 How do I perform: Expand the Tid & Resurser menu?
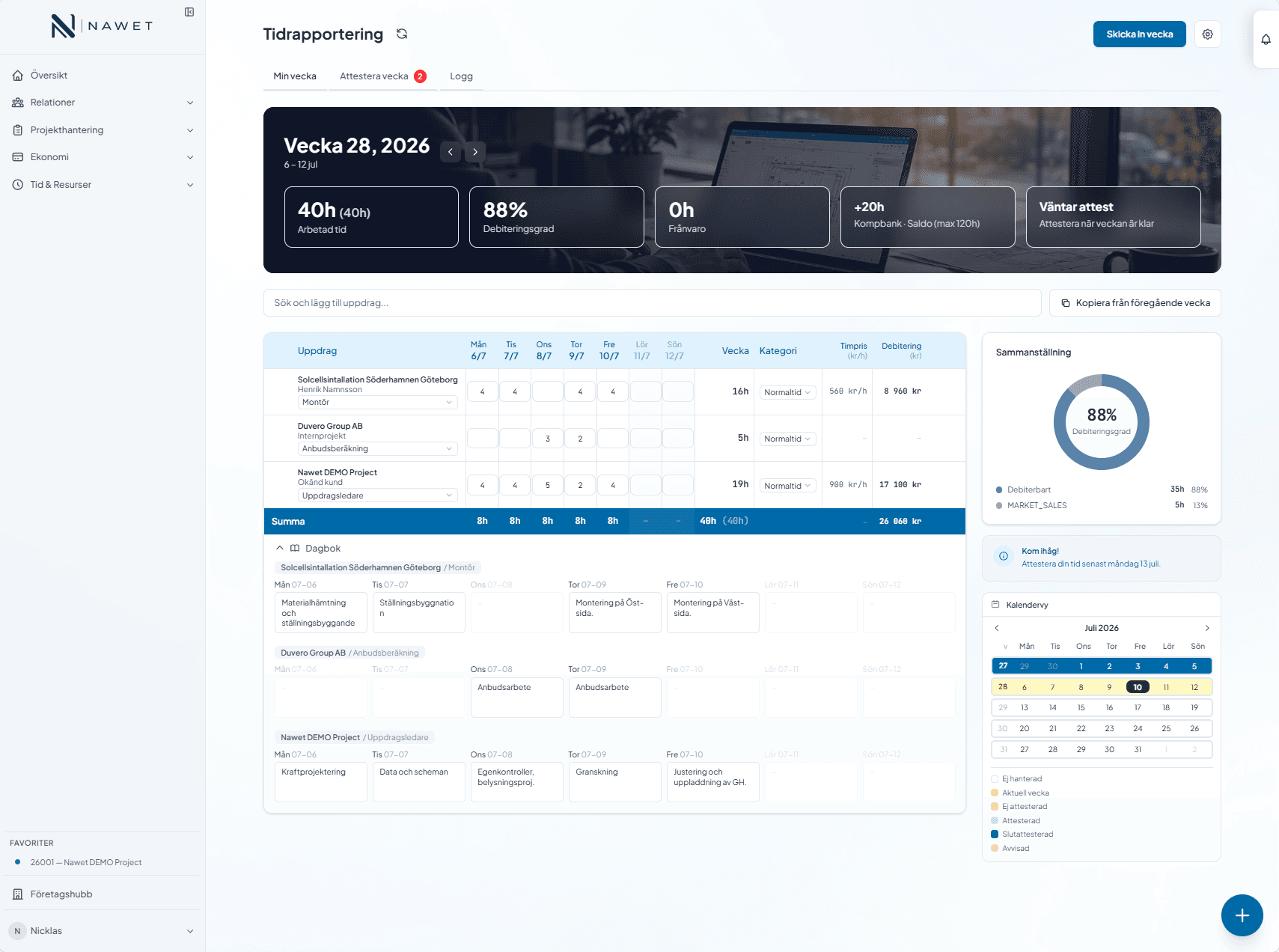[190, 185]
